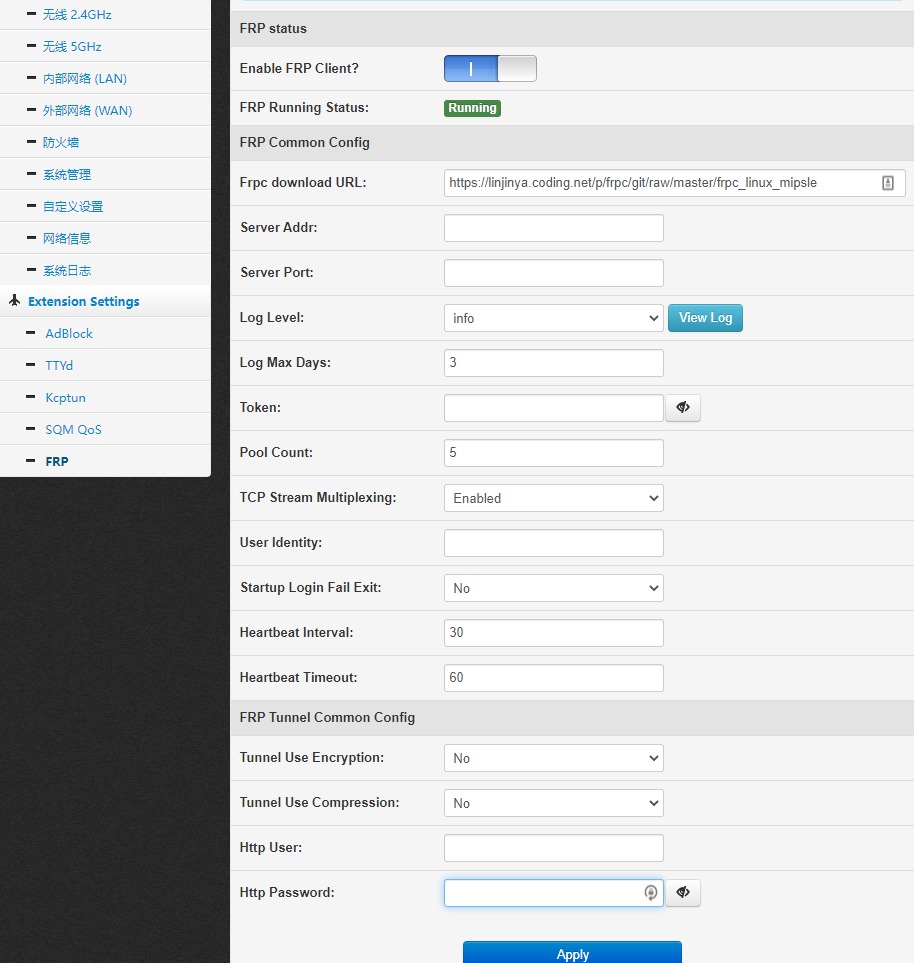
Task: Open the AdBlock menu item
Action: pos(69,333)
